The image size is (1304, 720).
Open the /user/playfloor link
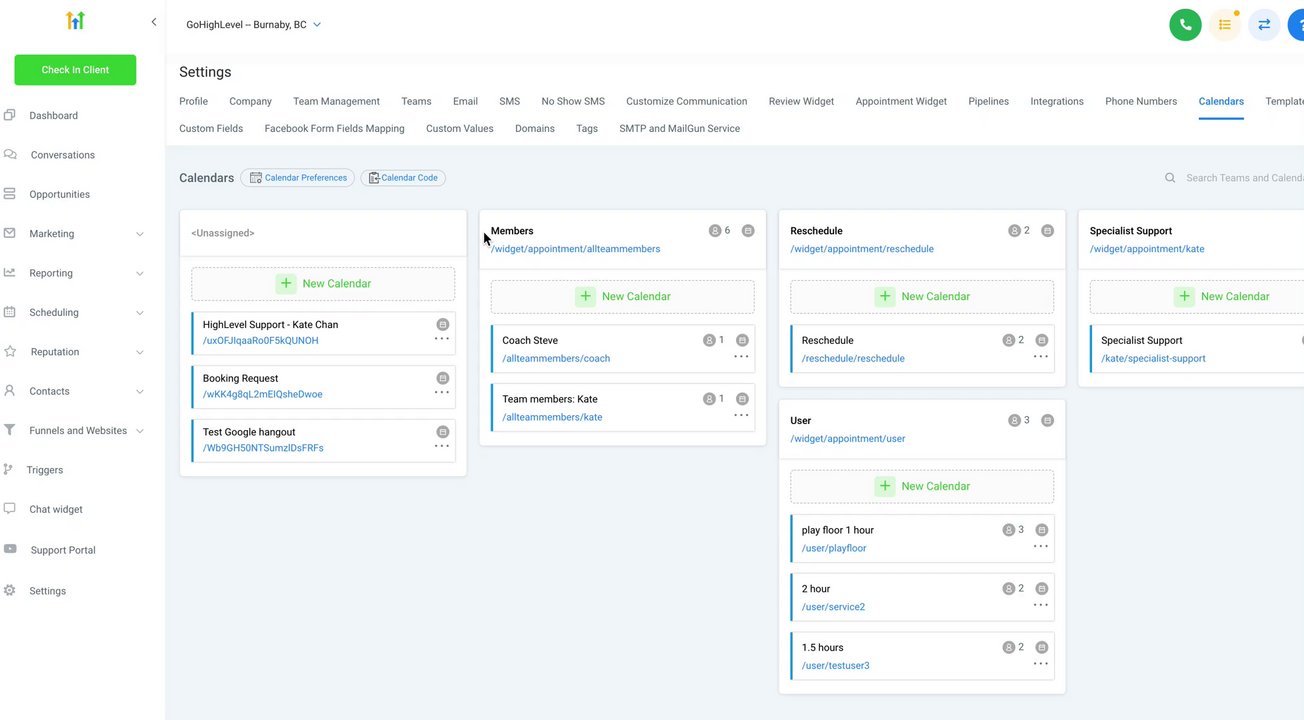tap(834, 548)
